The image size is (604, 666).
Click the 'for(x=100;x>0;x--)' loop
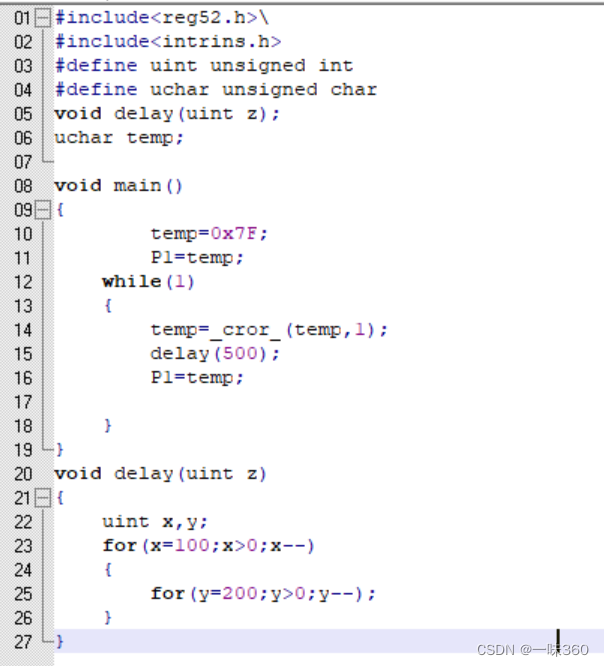[208, 546]
